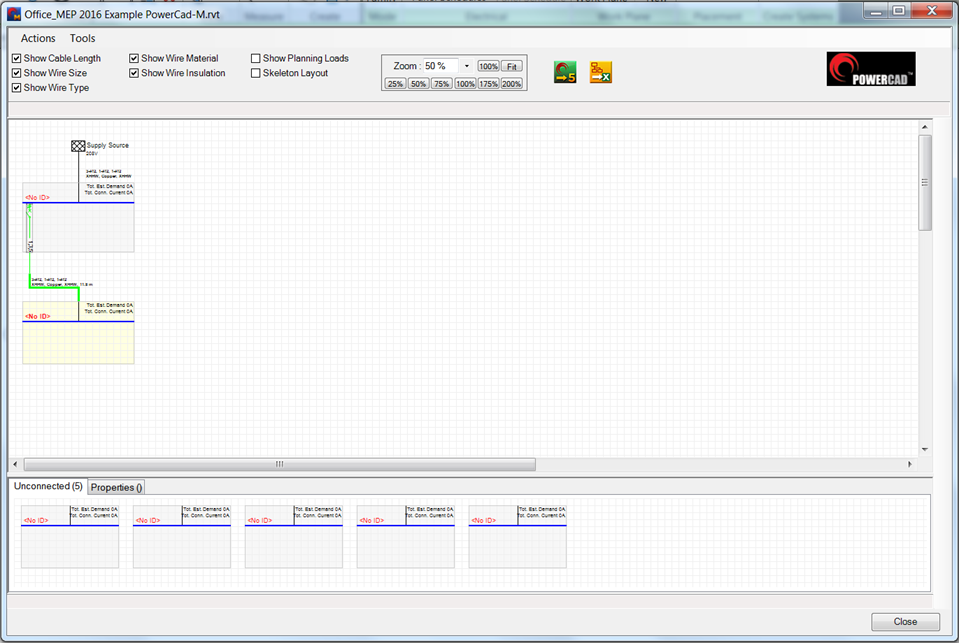The image size is (959, 643).
Task: Export the single line diagram to Excel
Action: click(600, 71)
